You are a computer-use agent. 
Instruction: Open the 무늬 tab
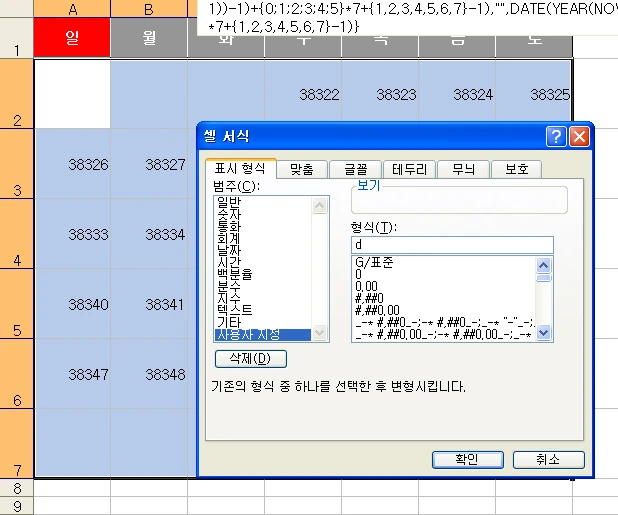coord(464,169)
